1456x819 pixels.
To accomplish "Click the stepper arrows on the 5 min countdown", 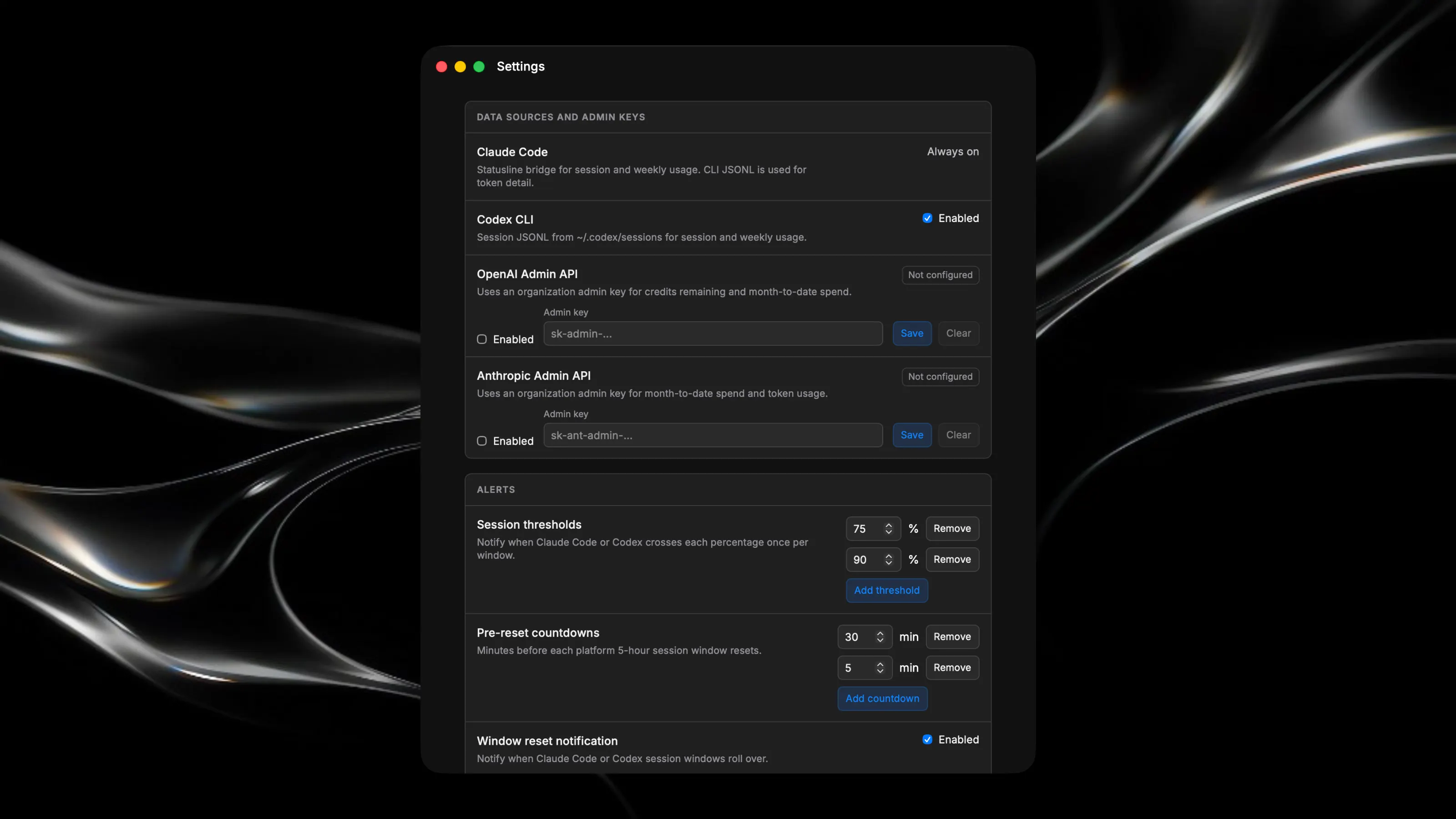I will 880,668.
